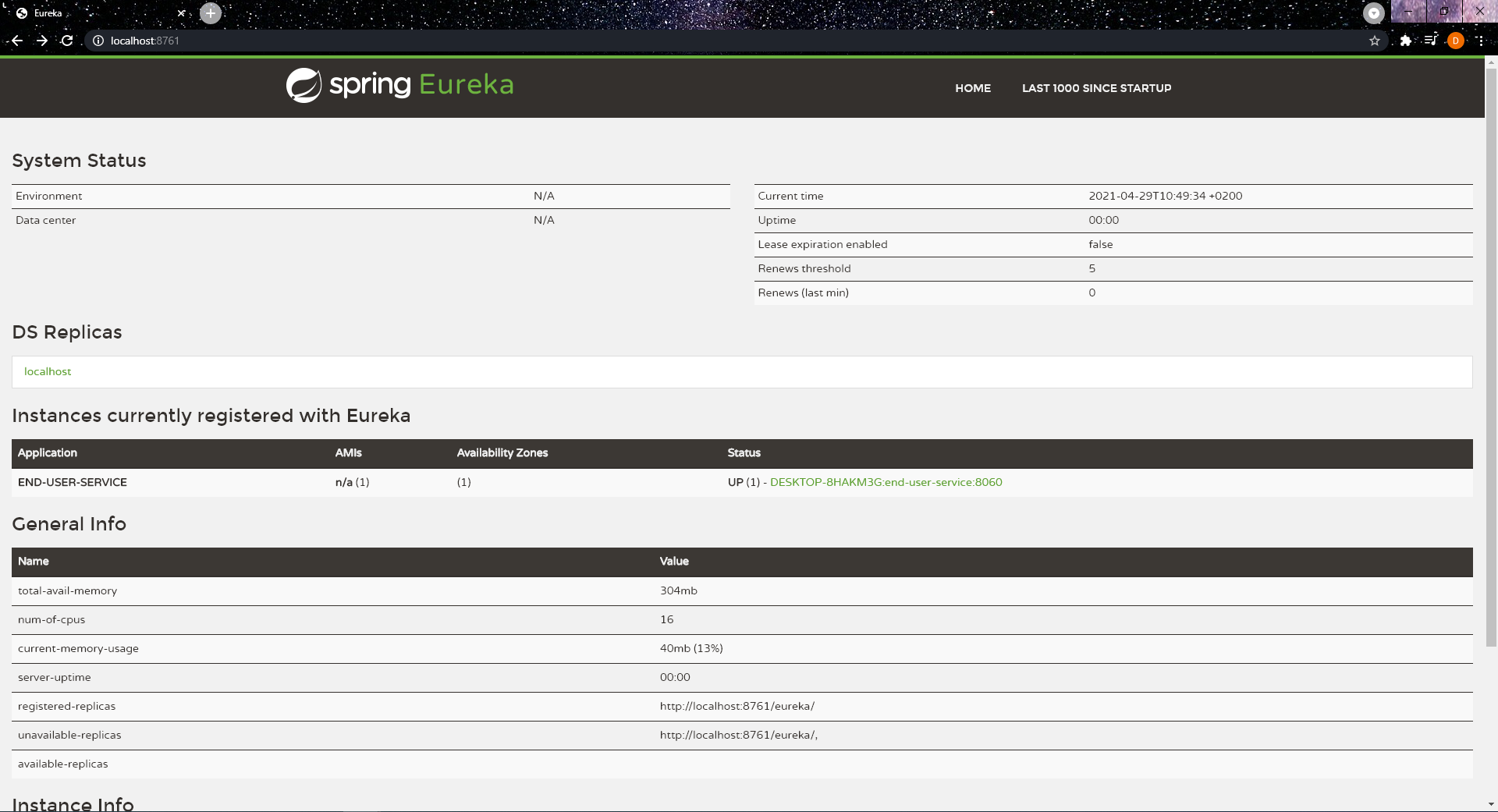Click the tab search dropdown circle
The image size is (1498, 812).
coord(1374,13)
